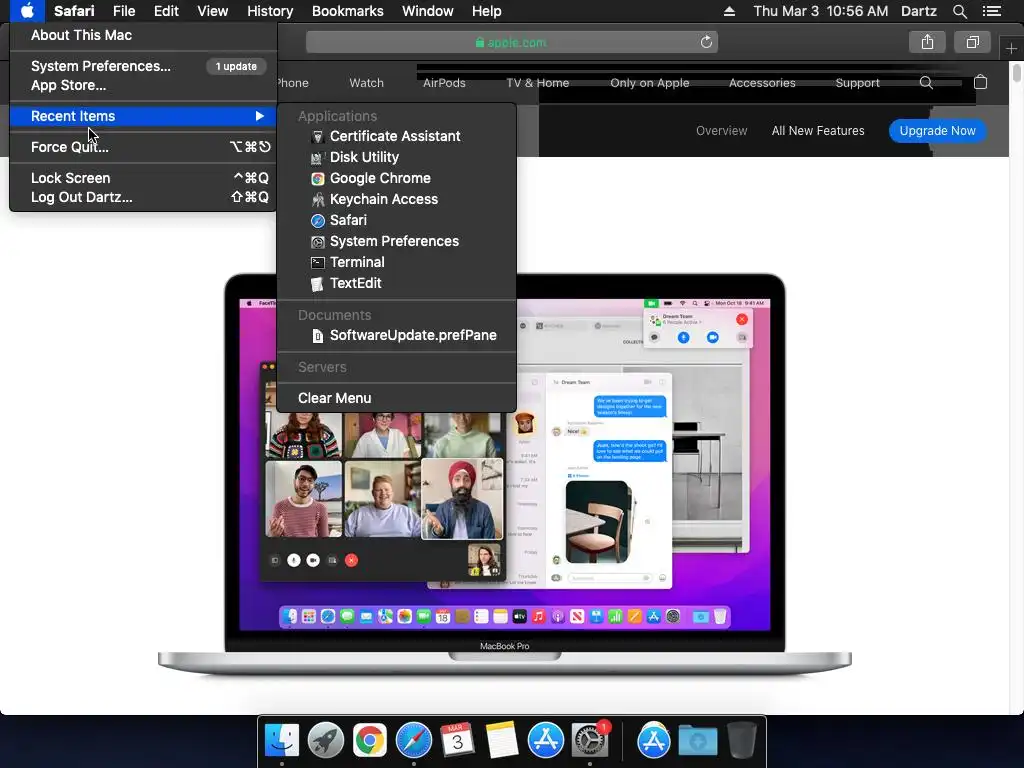Reload the apple.com page
Screen dimensions: 1024x768
tap(706, 42)
